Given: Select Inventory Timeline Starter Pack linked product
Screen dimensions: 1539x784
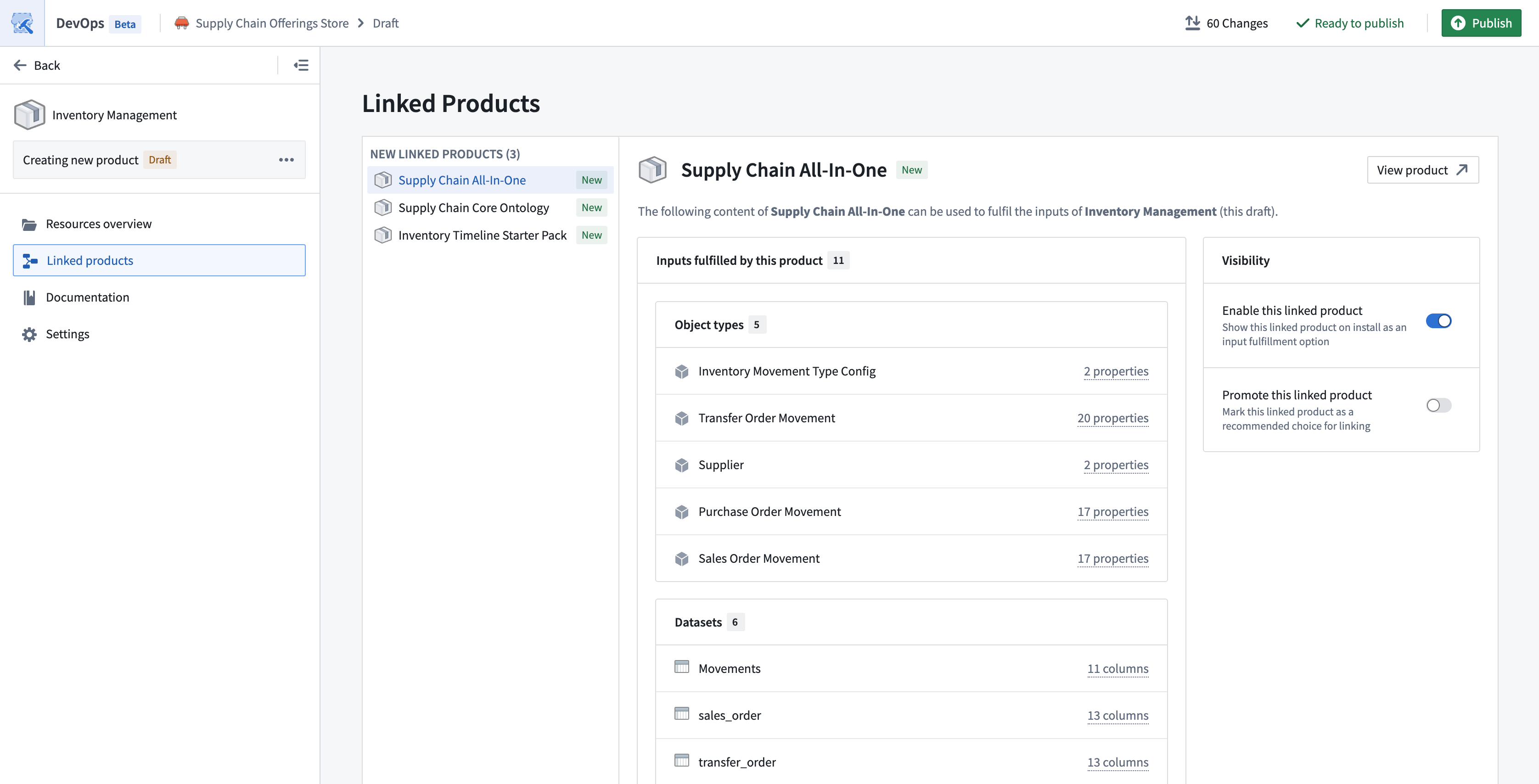Looking at the screenshot, I should [x=482, y=235].
